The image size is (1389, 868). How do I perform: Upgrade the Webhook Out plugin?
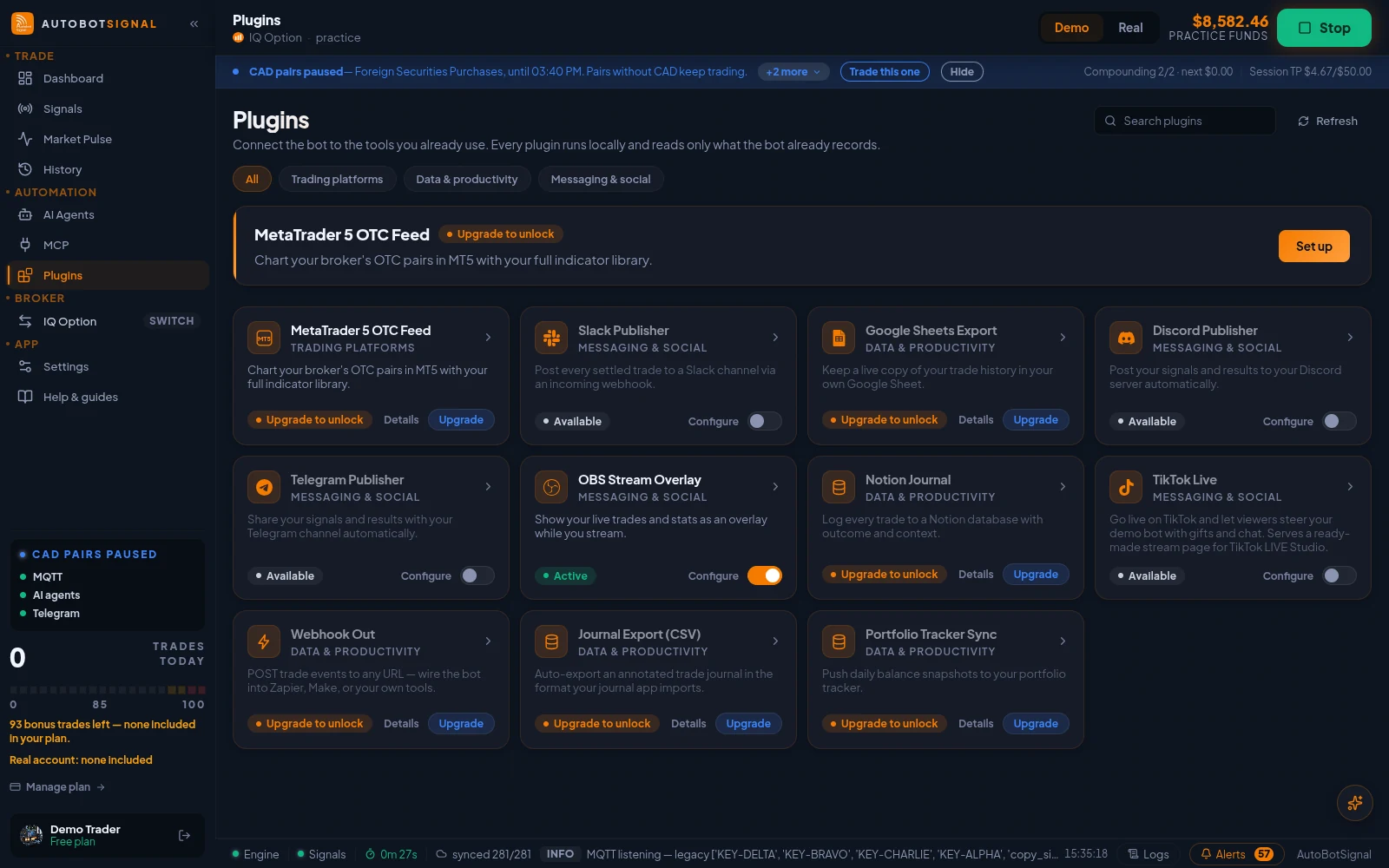click(x=461, y=723)
